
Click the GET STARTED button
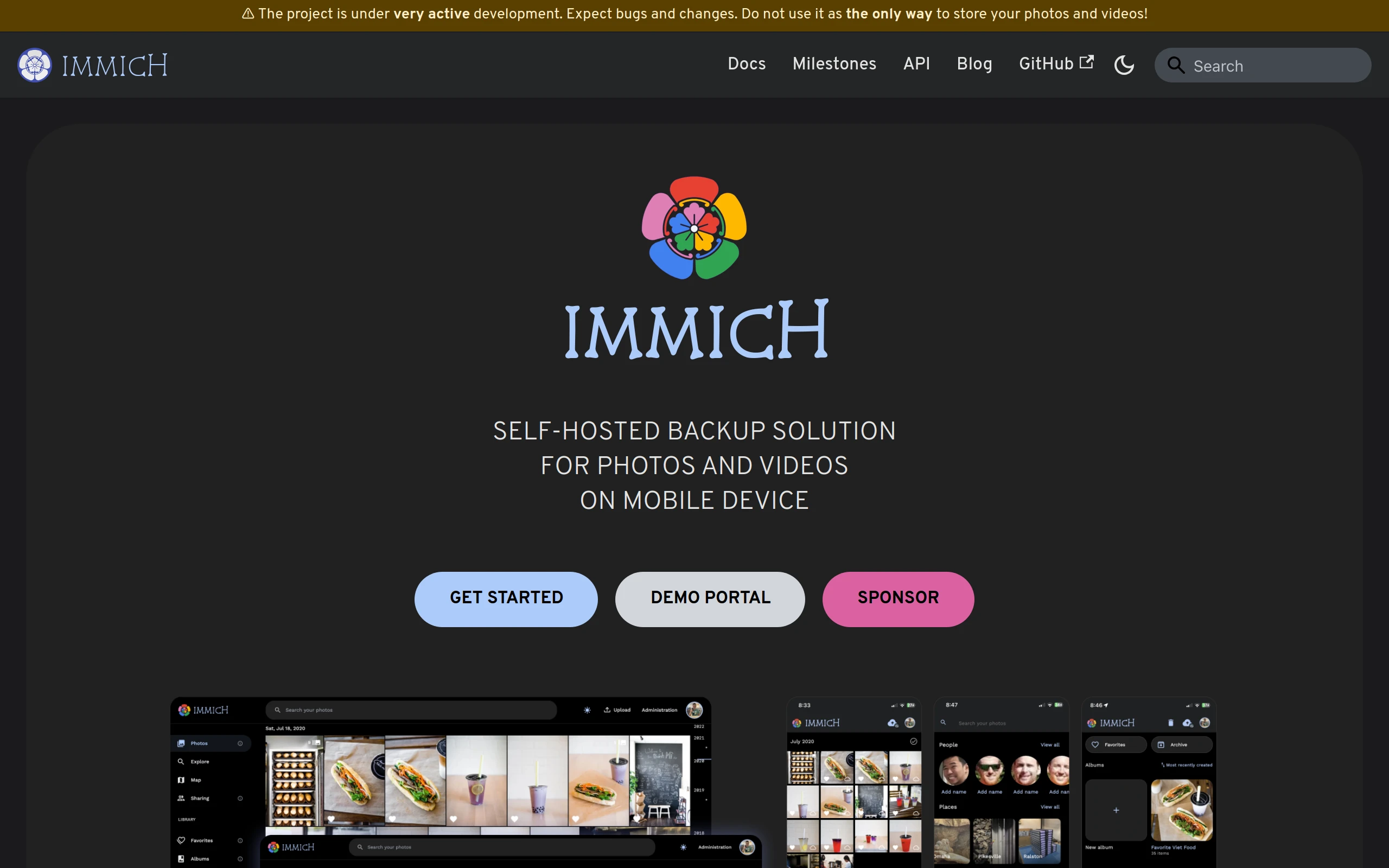coord(506,598)
